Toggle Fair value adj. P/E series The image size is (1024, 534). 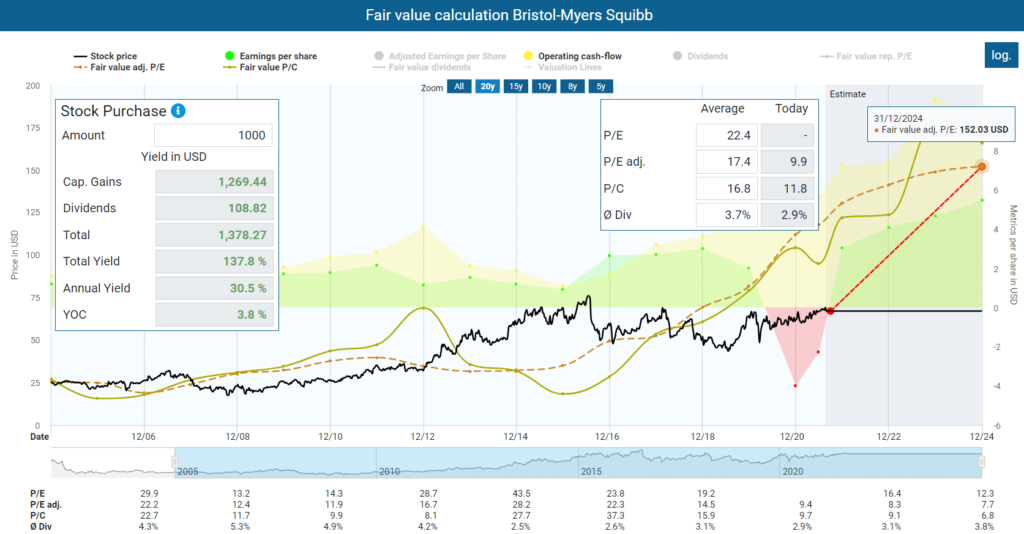click(x=119, y=67)
